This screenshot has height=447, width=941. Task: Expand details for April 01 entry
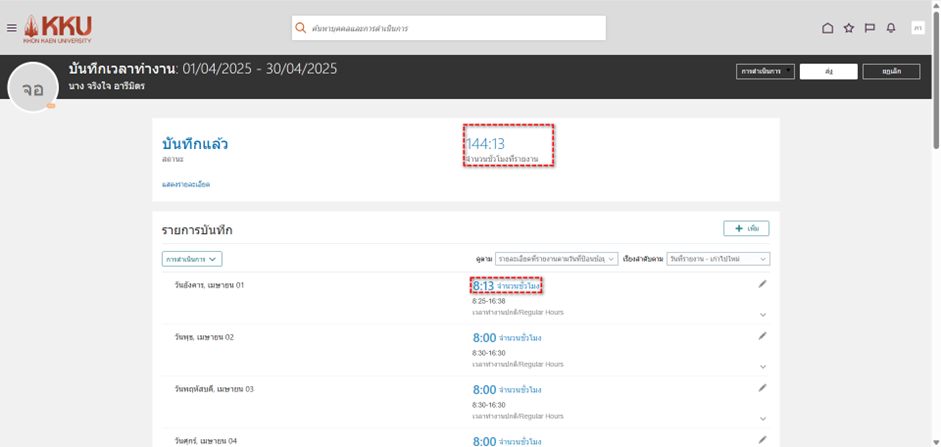tap(763, 314)
